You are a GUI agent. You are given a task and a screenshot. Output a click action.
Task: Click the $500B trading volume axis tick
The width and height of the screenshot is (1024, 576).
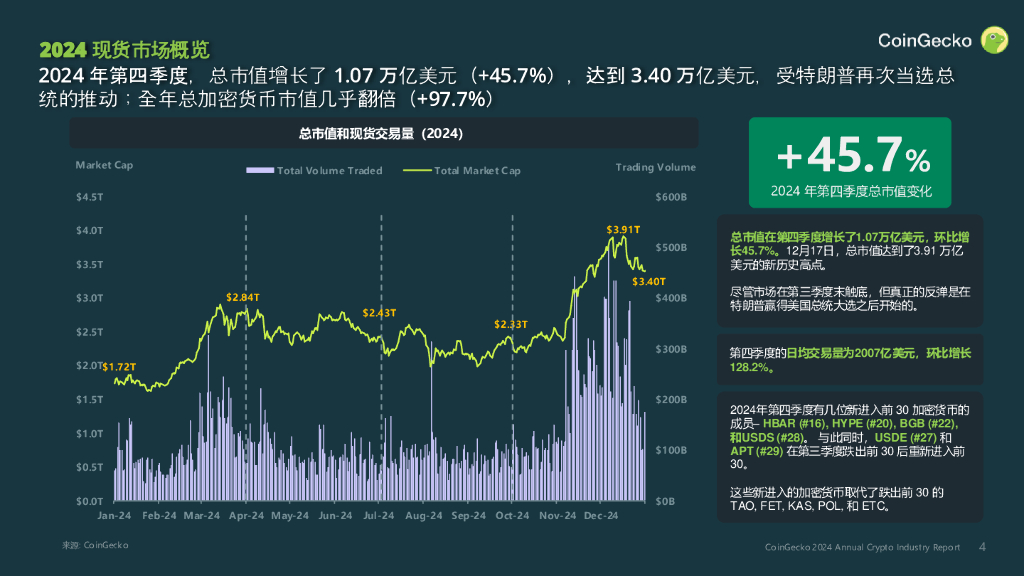tap(671, 248)
